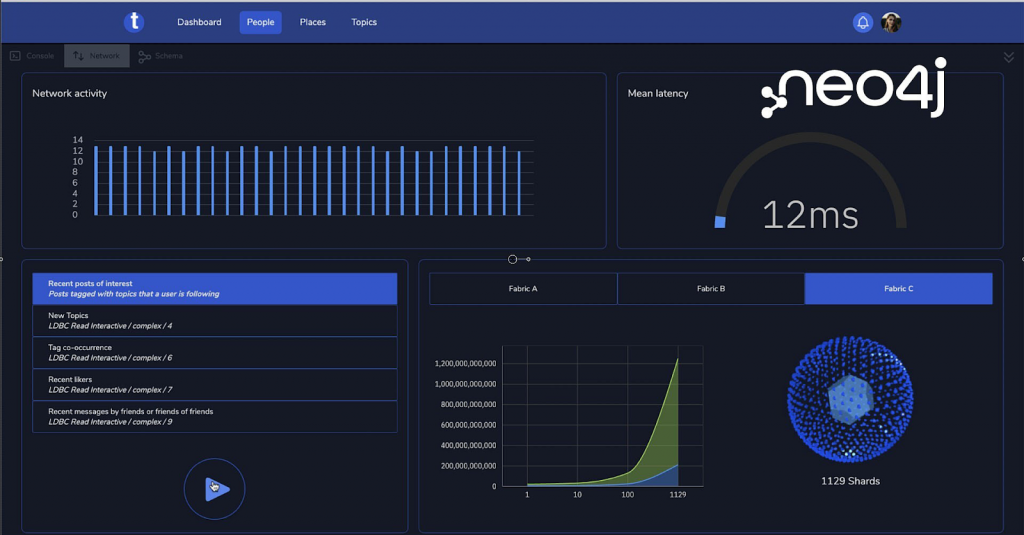Click the blue 't' app logo

134,22
